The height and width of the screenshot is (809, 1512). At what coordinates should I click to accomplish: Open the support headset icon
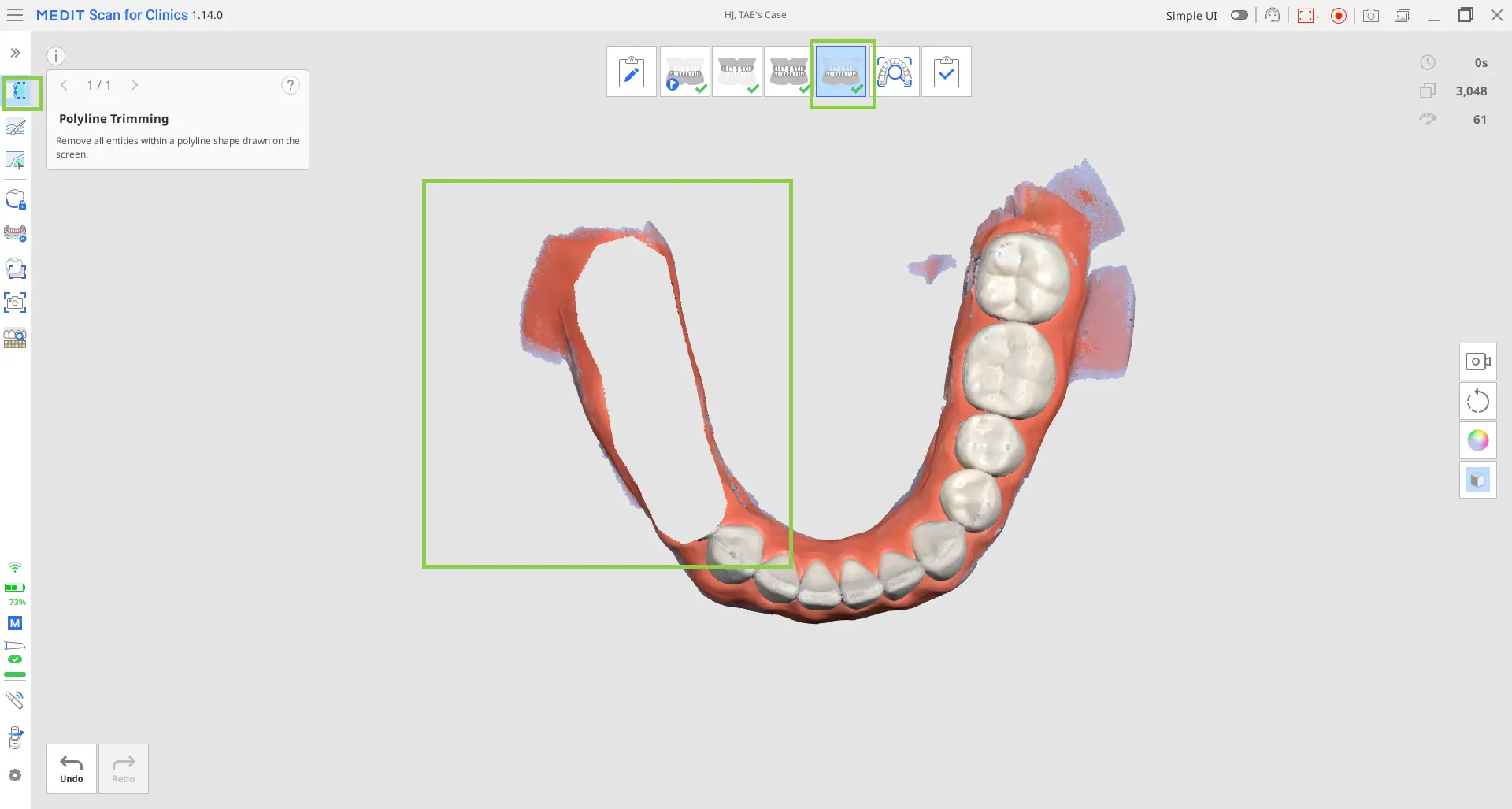(1273, 15)
